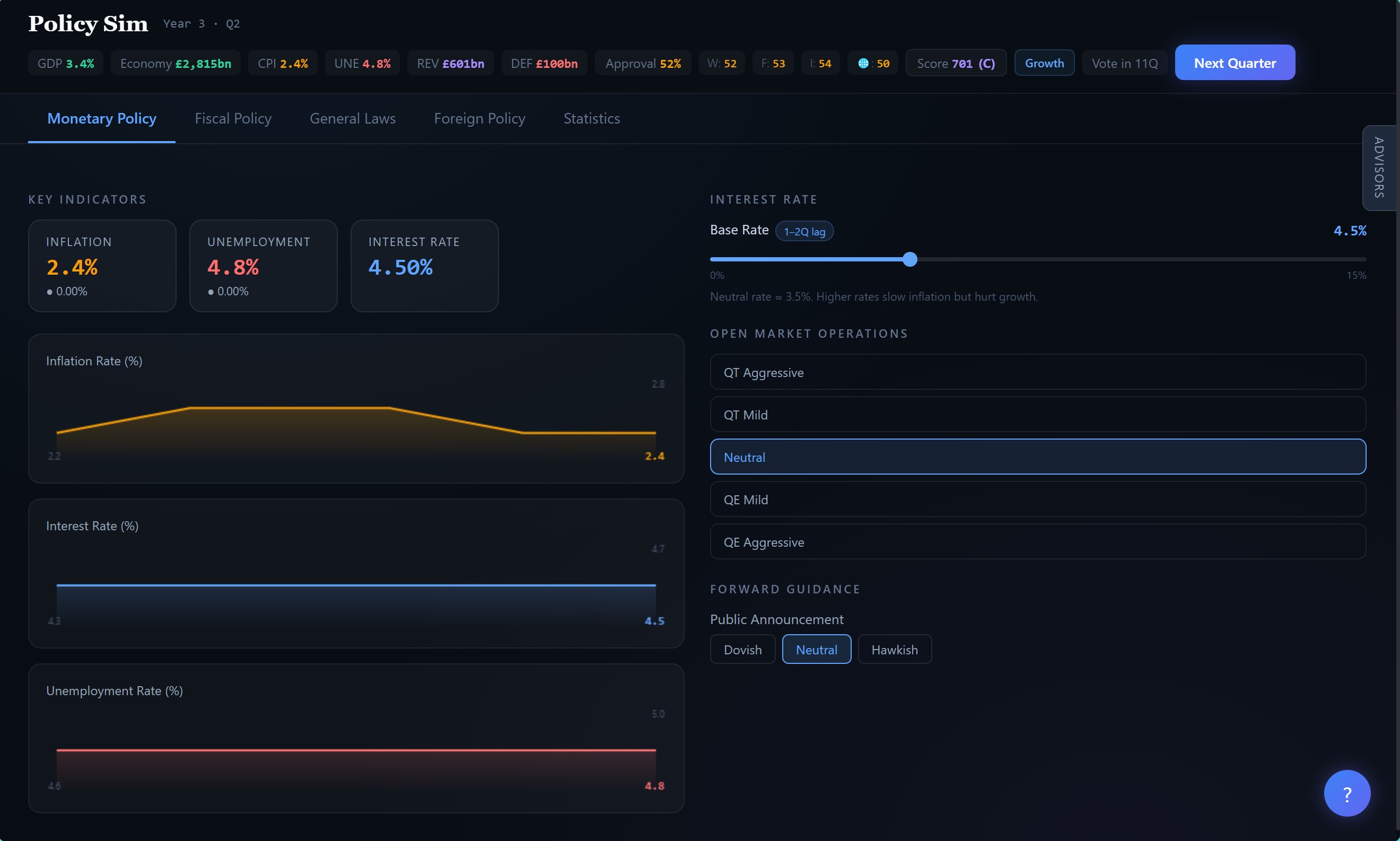Click the Score 701 (C) chip
Viewport: 1400px width, 841px height.
click(x=955, y=64)
